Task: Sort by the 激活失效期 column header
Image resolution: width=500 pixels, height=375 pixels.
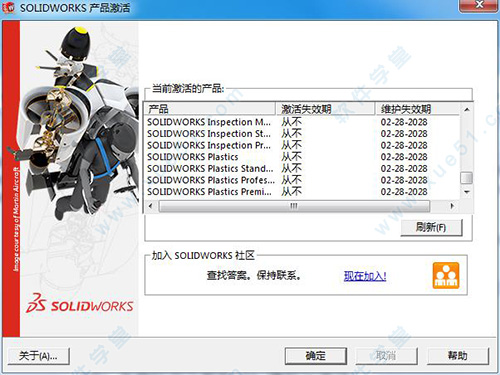Action: (325, 109)
